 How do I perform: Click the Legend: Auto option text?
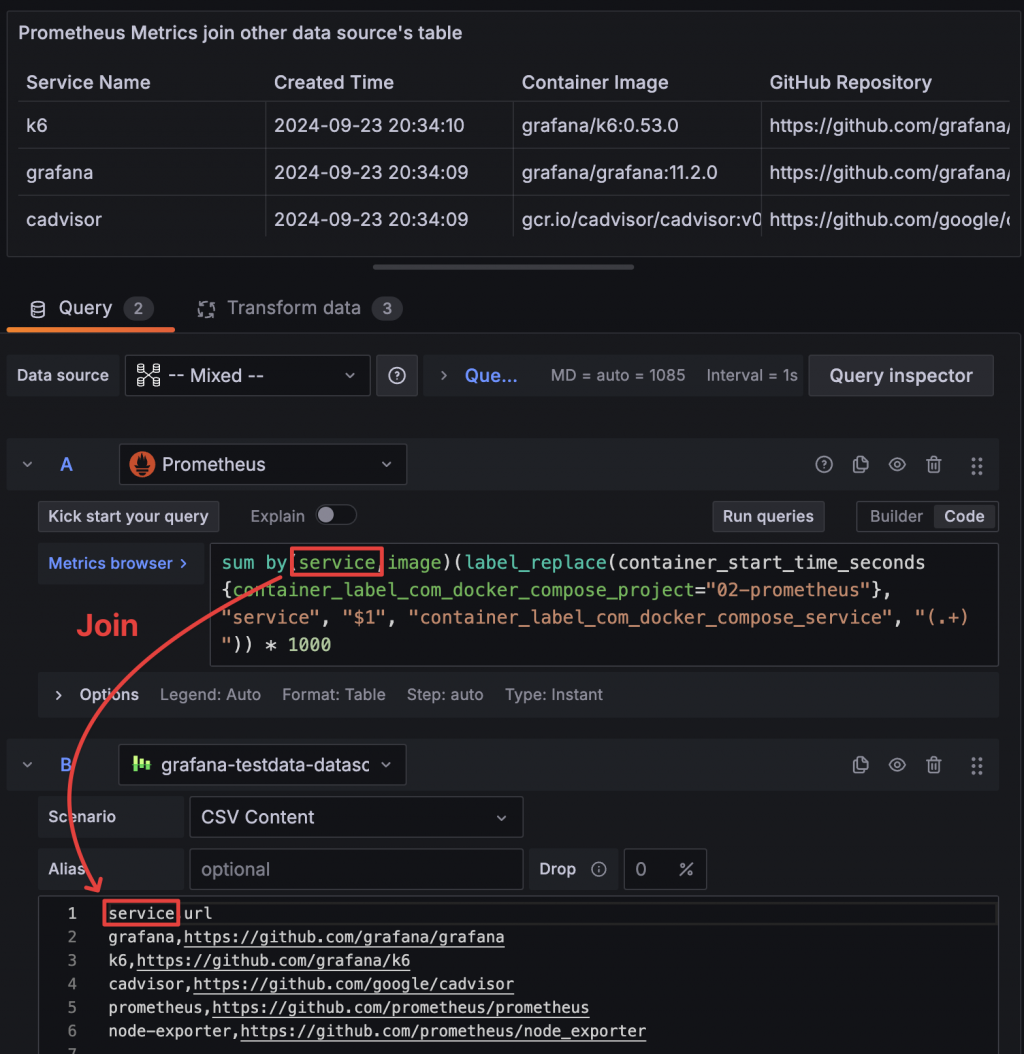point(210,695)
